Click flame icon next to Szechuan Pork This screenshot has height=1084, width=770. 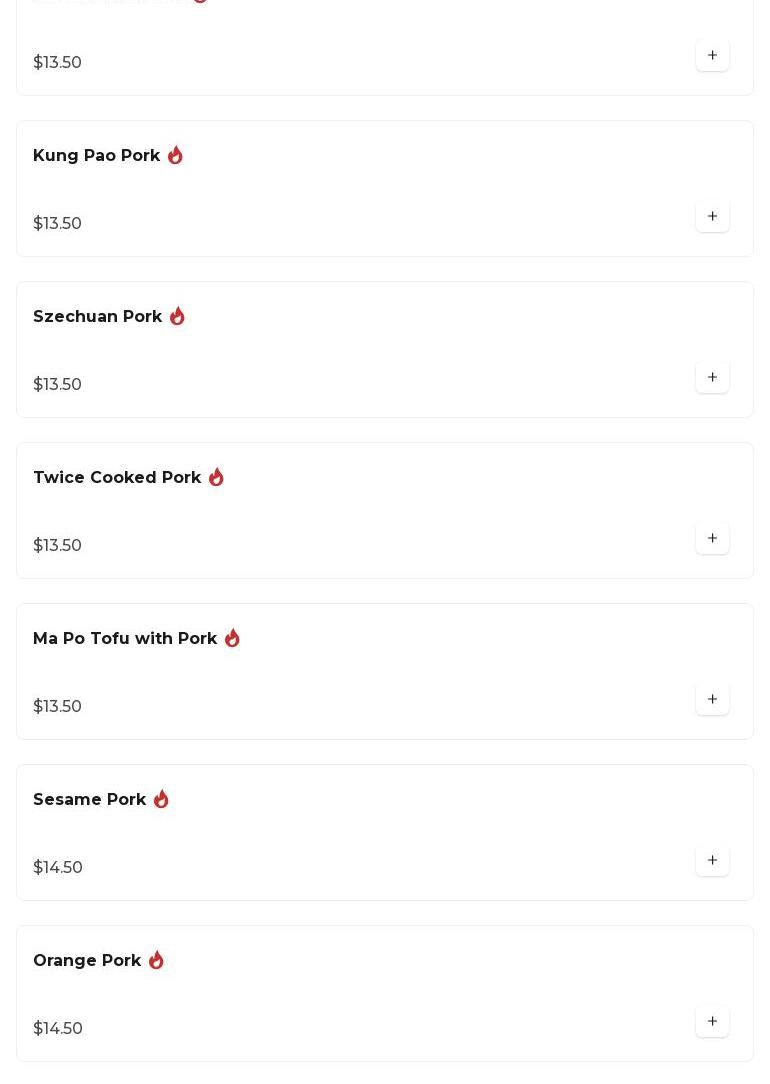pyautogui.click(x=177, y=316)
